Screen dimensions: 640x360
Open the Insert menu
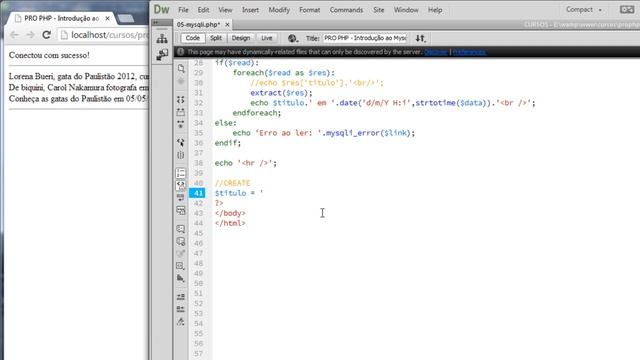pyautogui.click(x=250, y=10)
